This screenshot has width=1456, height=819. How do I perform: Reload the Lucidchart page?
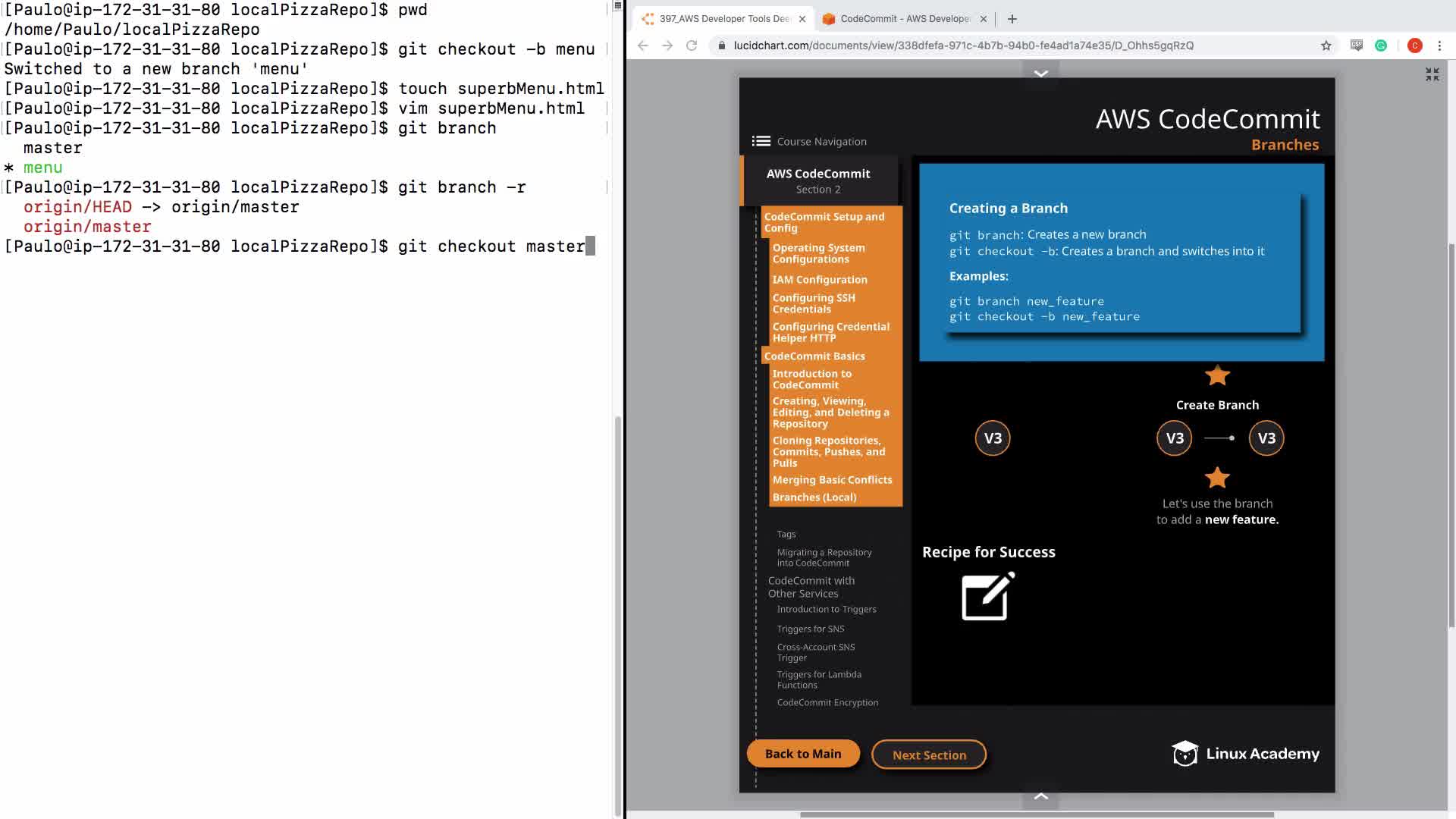tap(691, 45)
